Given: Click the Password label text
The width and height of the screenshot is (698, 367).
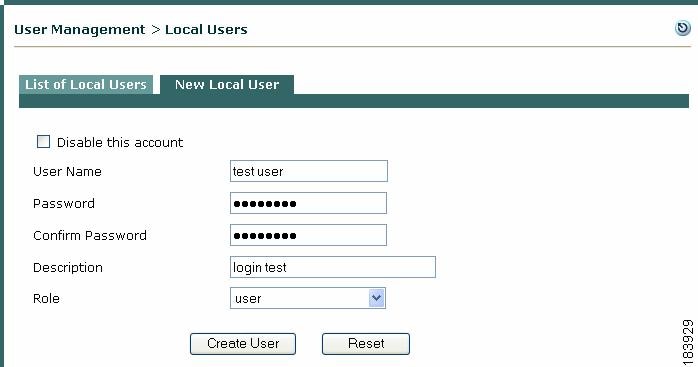Looking at the screenshot, I should [64, 204].
